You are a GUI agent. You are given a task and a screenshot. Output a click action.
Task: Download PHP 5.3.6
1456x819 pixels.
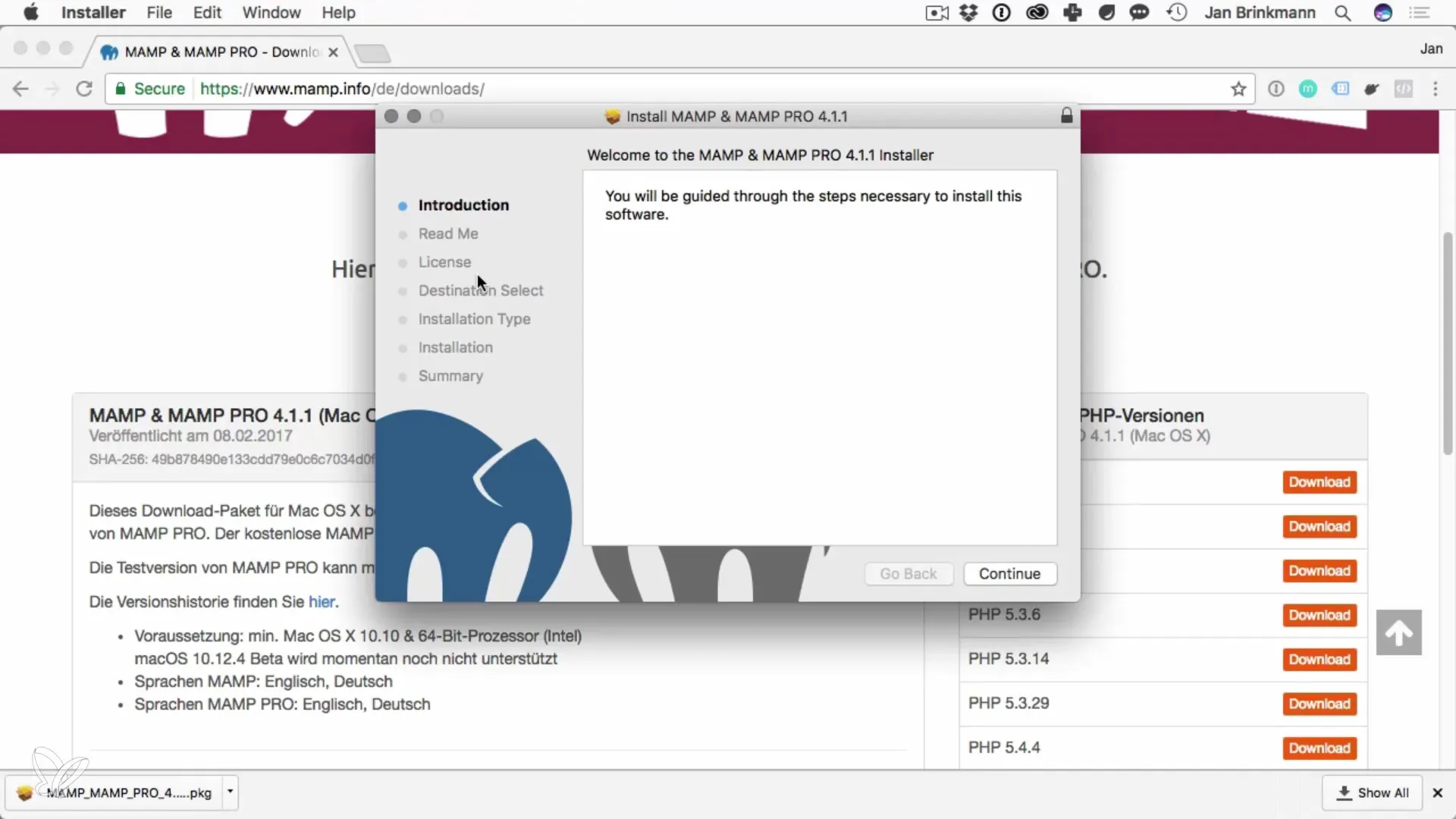pyautogui.click(x=1319, y=615)
